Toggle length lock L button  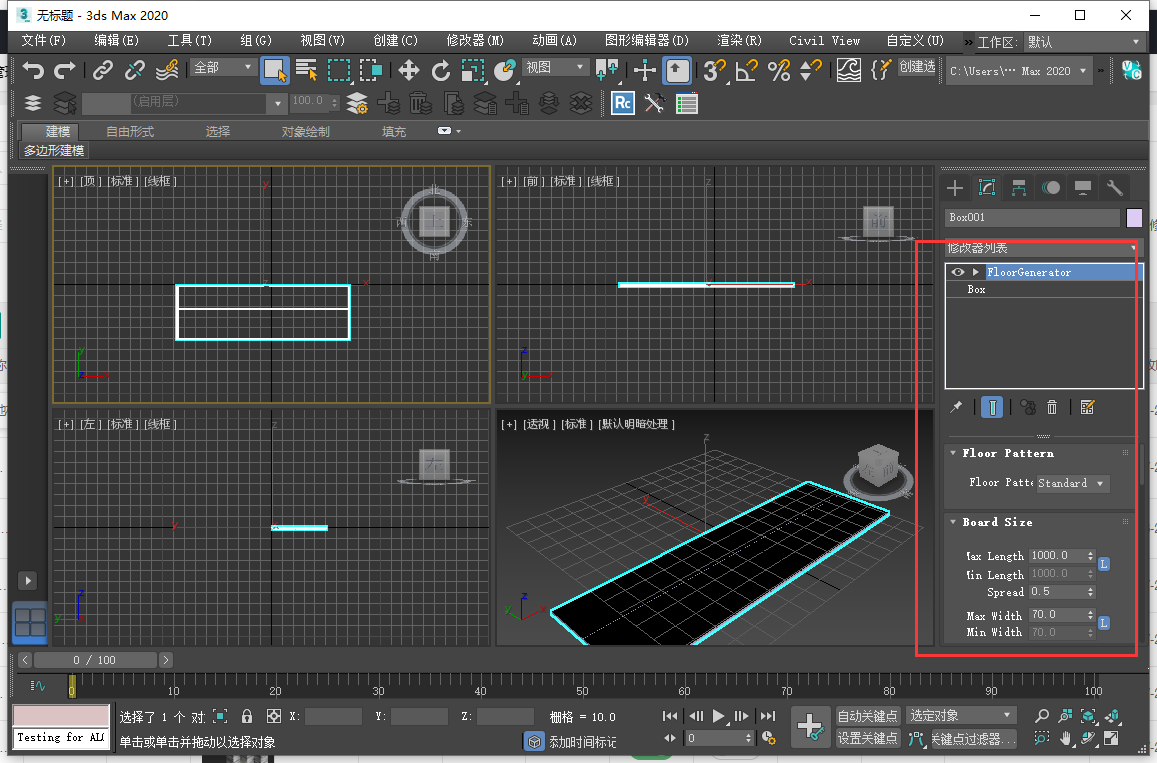[x=1104, y=565]
